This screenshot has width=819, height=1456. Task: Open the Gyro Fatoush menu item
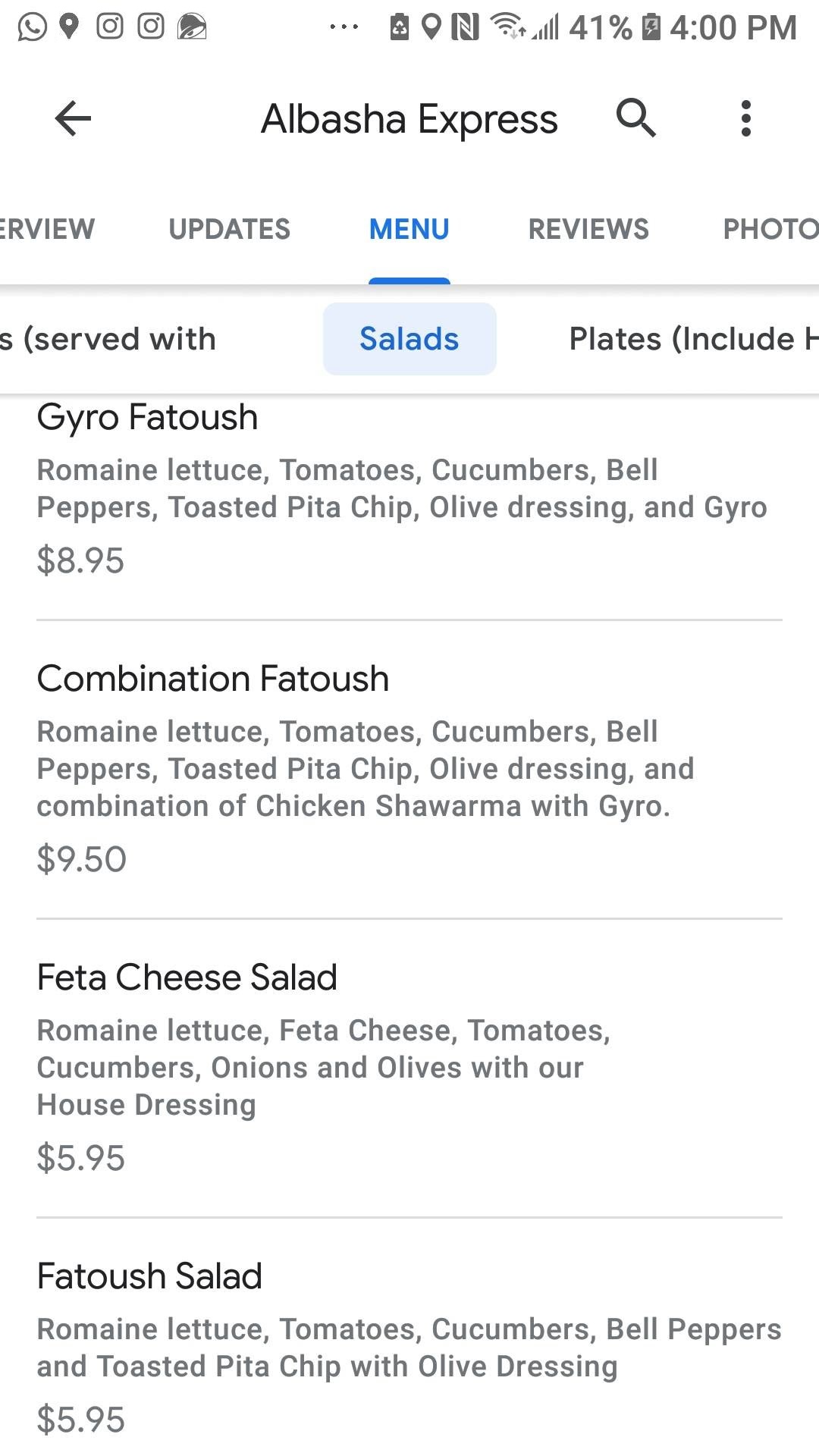pos(148,417)
